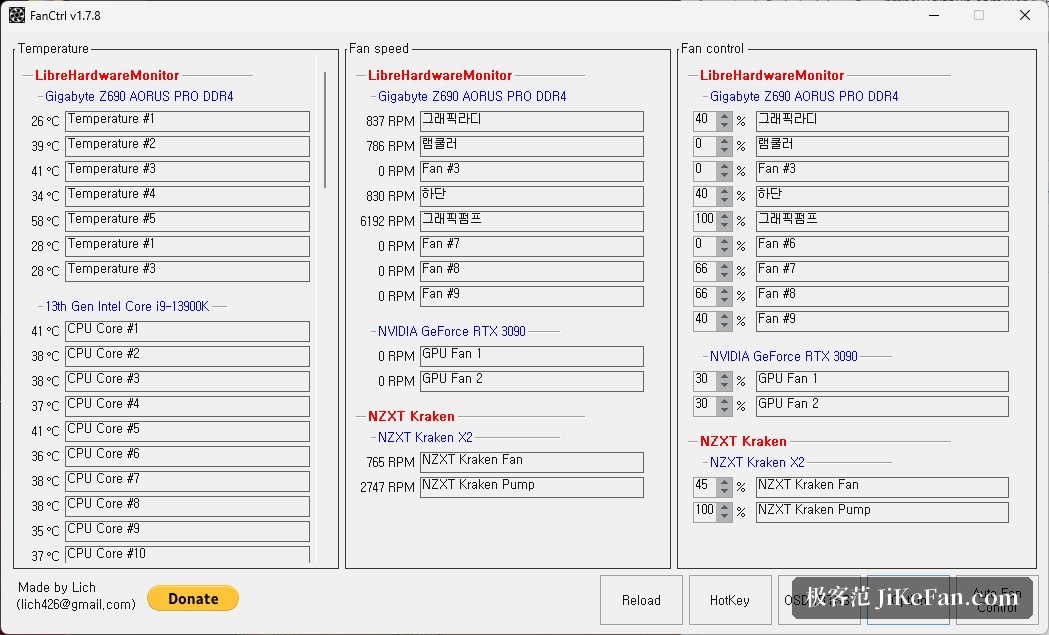Edit the CPU Core #7 name field
This screenshot has width=1049, height=635.
(x=187, y=481)
